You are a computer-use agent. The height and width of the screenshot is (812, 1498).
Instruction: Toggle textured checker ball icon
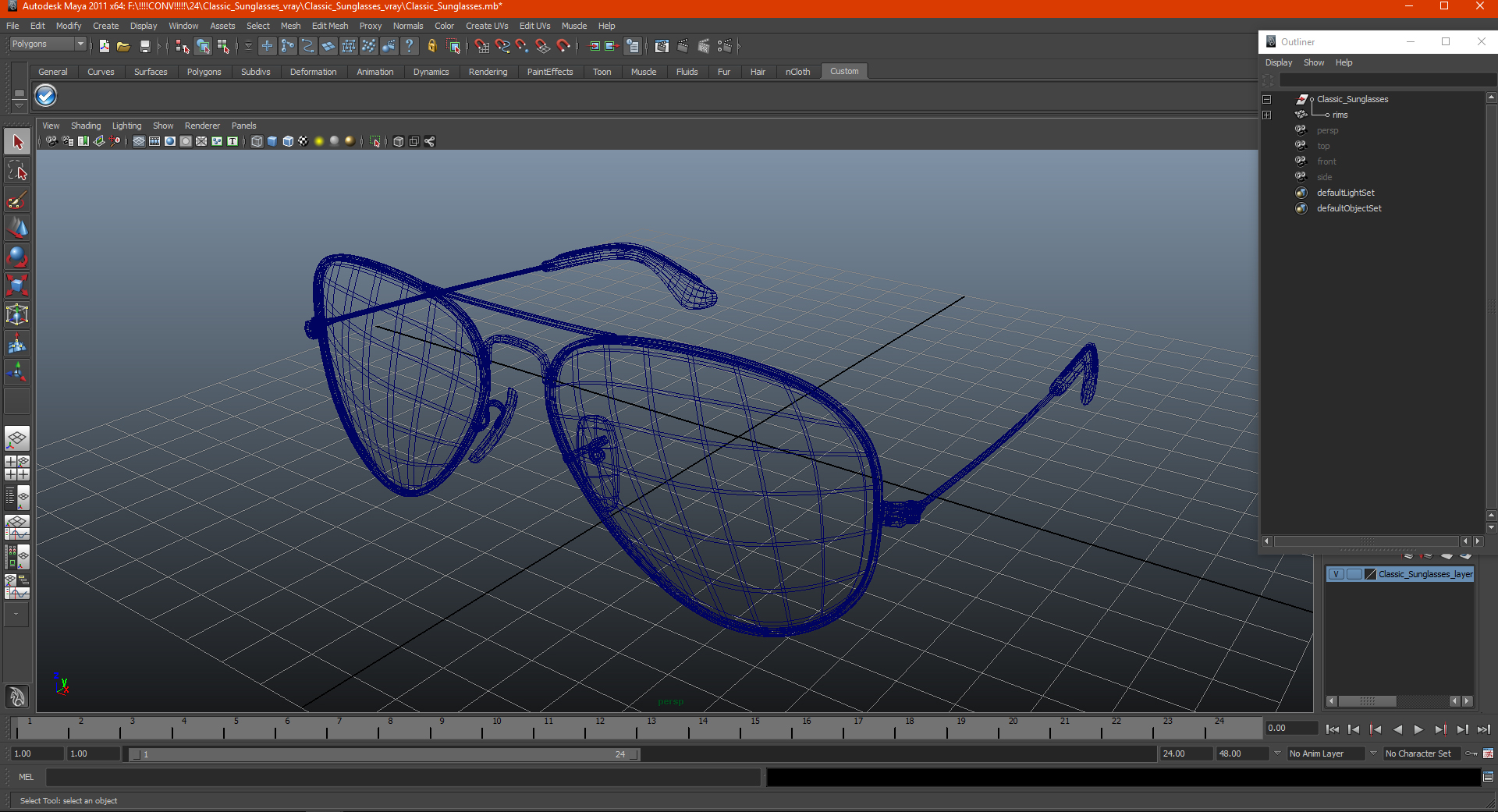click(x=304, y=141)
